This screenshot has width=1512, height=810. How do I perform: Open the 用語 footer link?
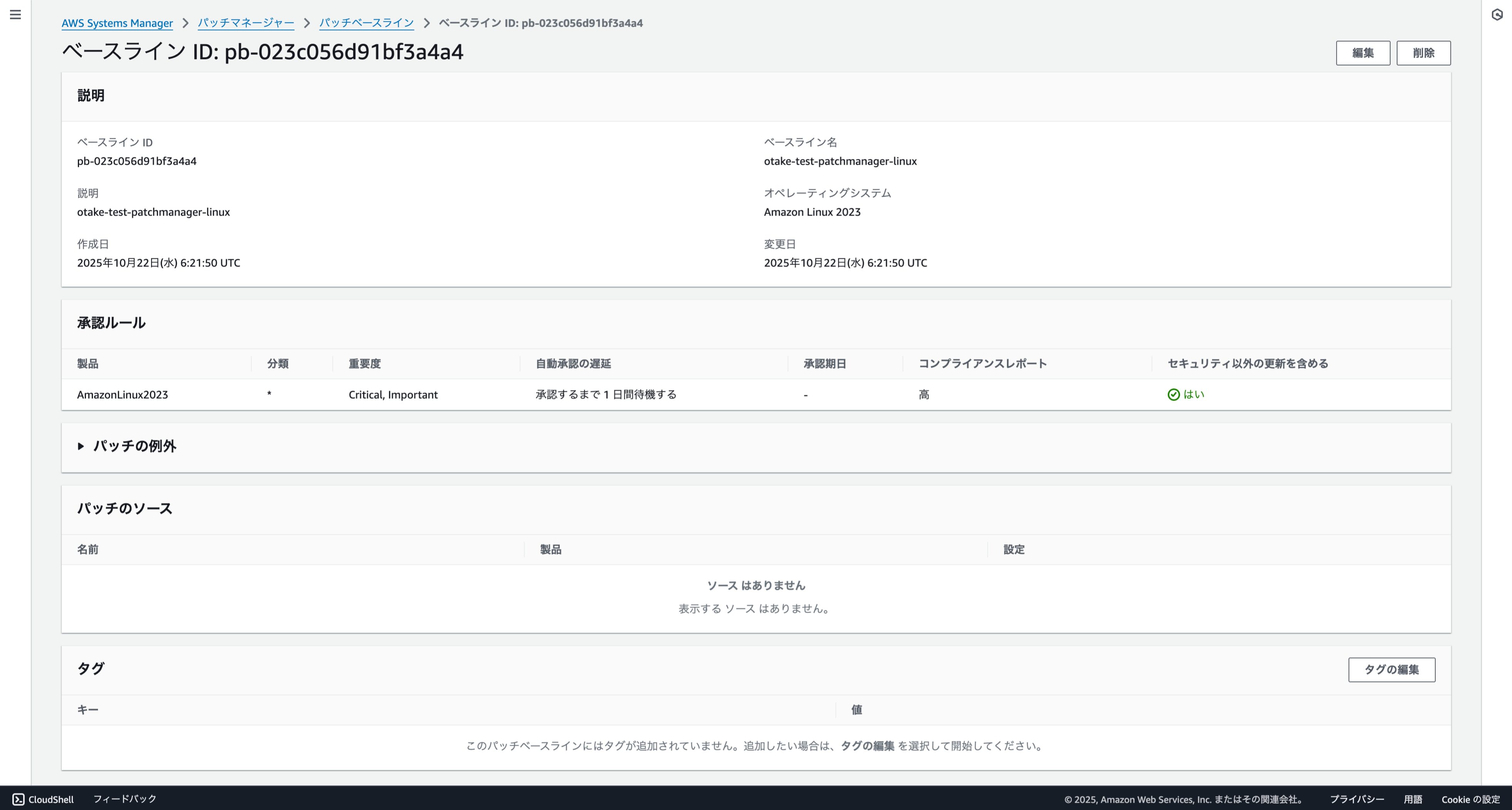tap(1412, 800)
